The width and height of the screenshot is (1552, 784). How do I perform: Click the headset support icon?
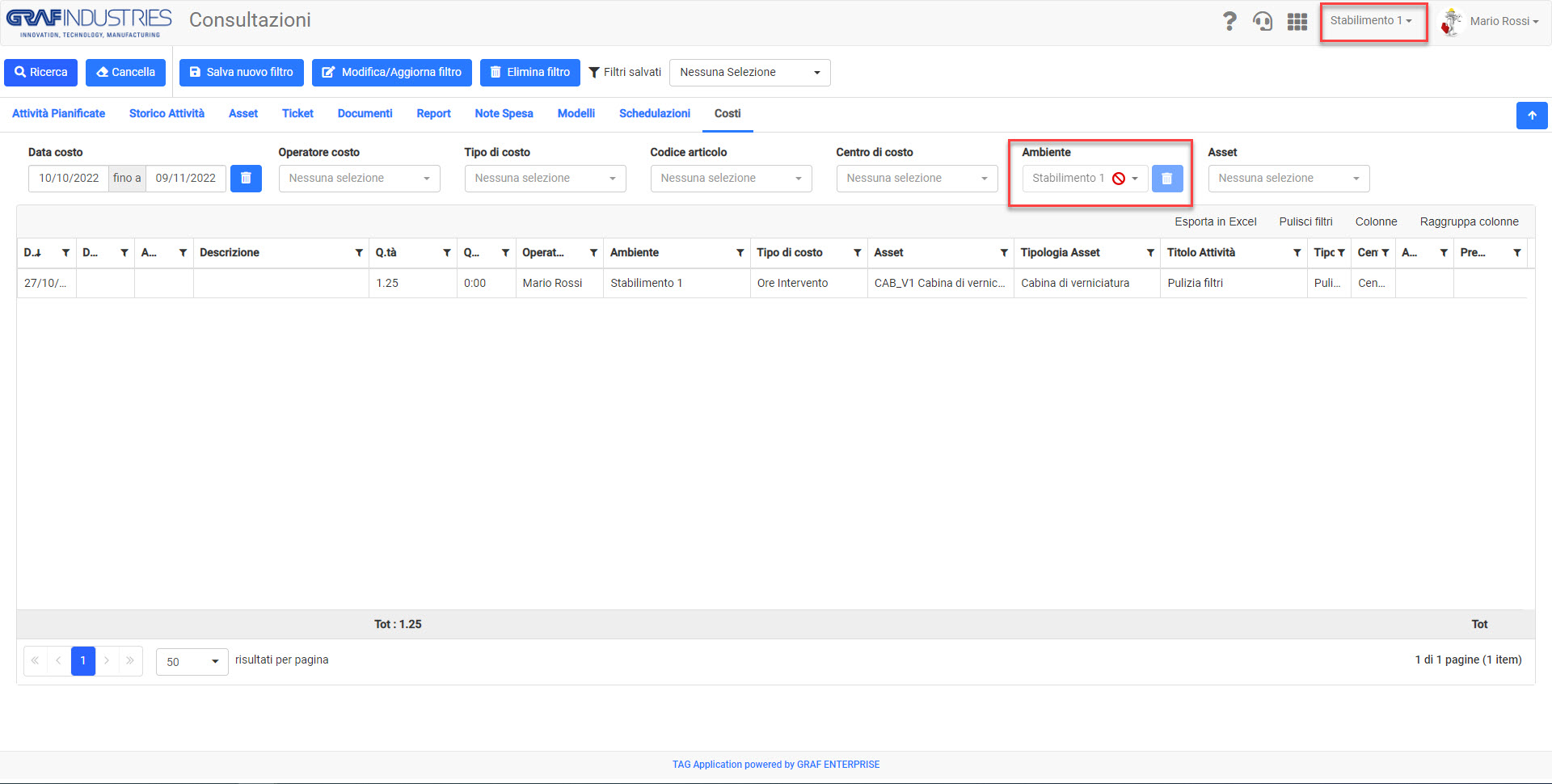[1263, 21]
